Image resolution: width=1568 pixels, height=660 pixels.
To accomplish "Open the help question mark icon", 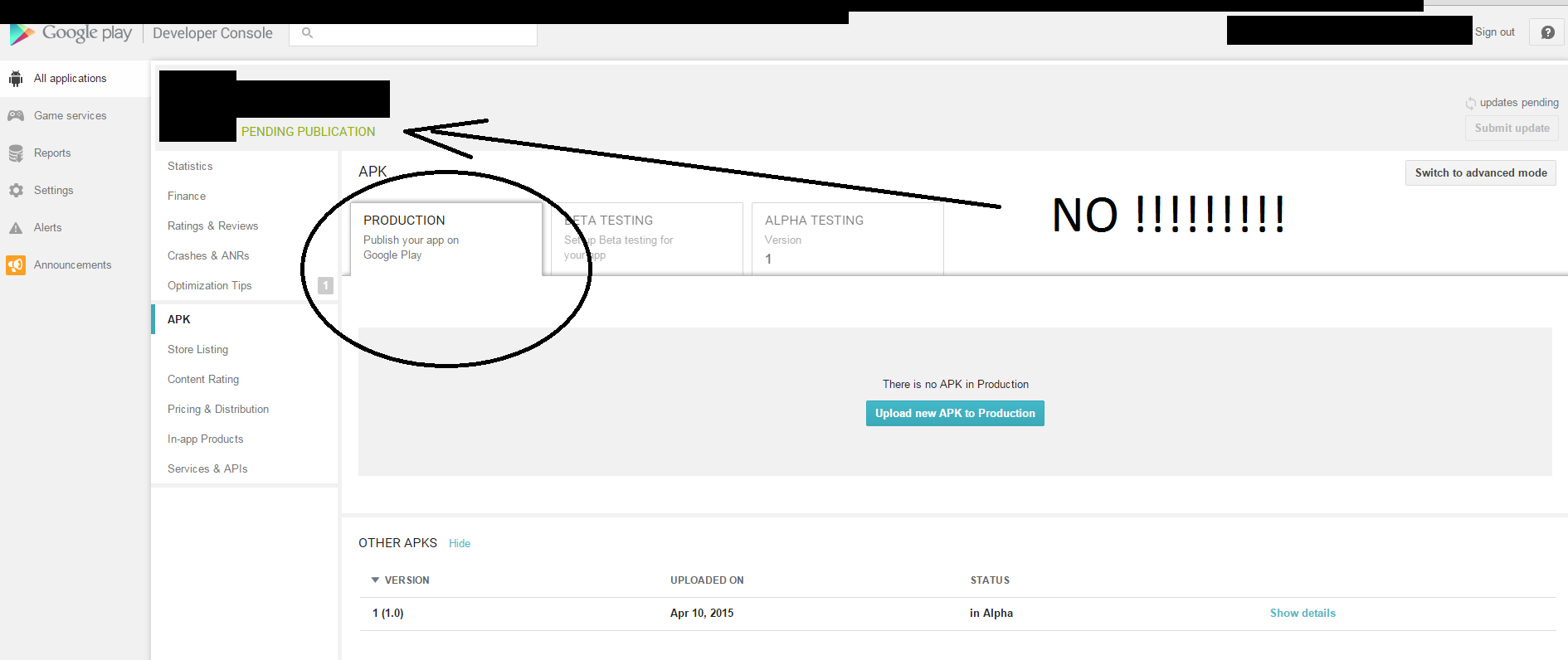I will pos(1547,32).
